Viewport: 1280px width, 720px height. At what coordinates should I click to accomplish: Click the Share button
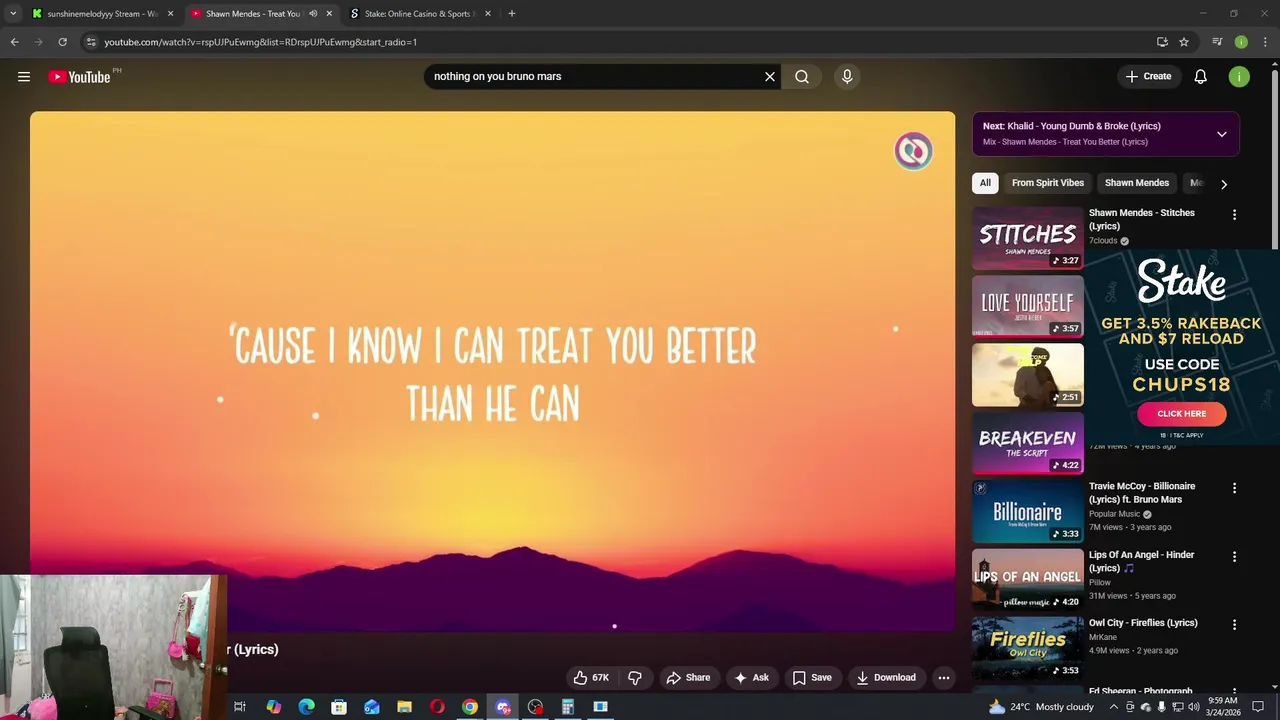[688, 677]
